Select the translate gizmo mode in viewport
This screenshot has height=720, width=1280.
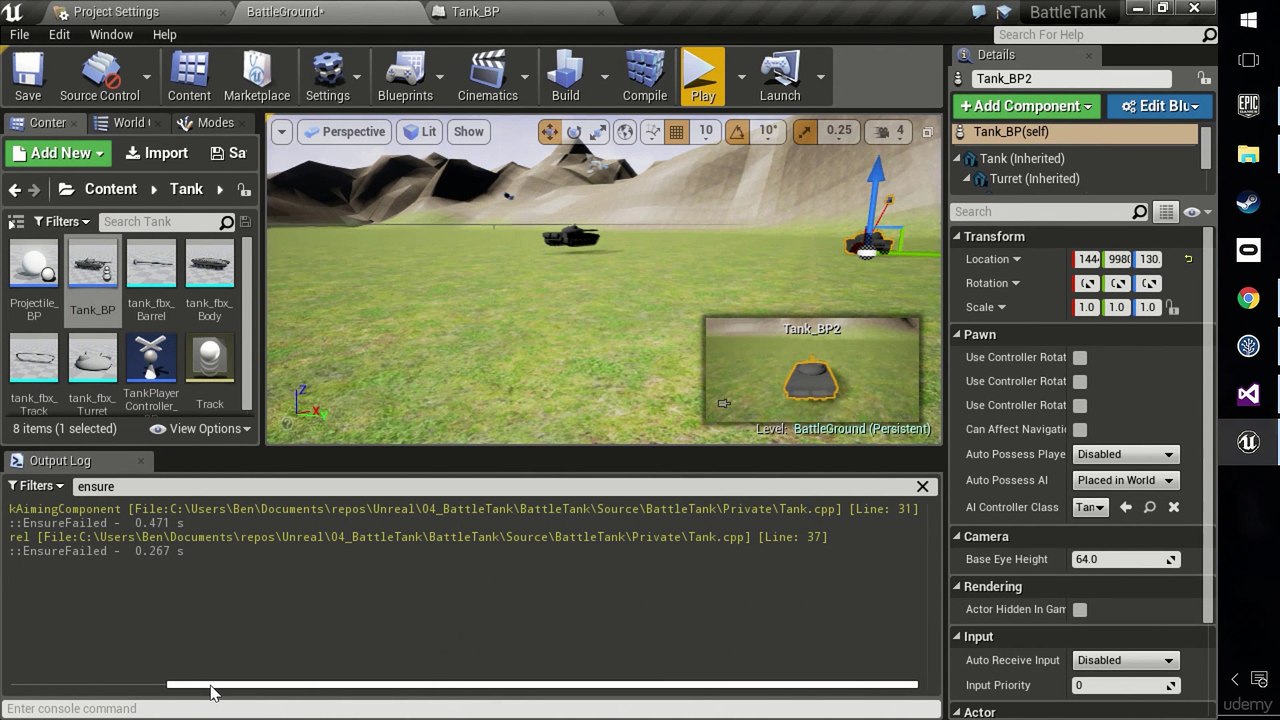point(550,132)
